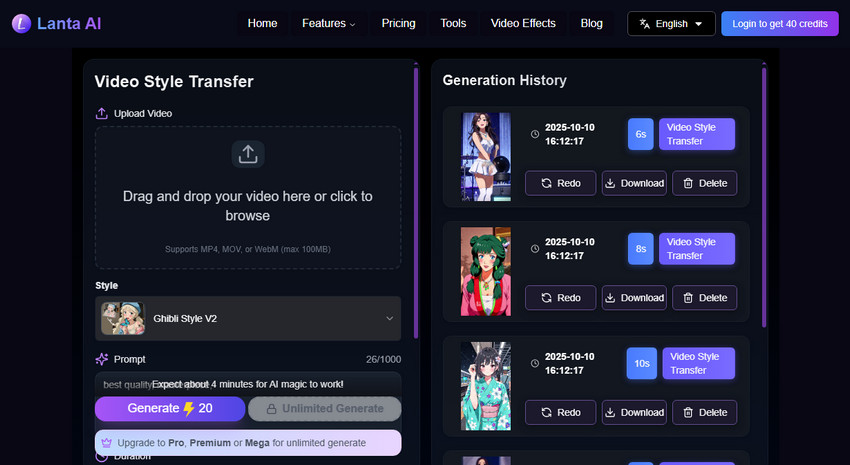Open Video Effects in the navigation bar
Viewport: 850px width, 465px height.
523,23
